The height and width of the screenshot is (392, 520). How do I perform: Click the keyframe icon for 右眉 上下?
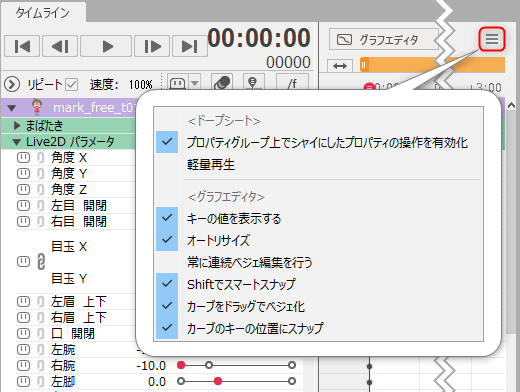[x=23, y=317]
